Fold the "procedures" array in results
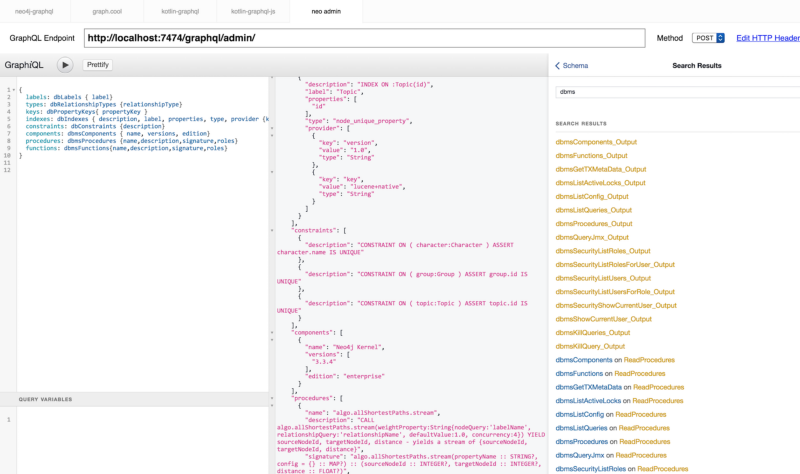The width and height of the screenshot is (800, 474). click(x=273, y=398)
